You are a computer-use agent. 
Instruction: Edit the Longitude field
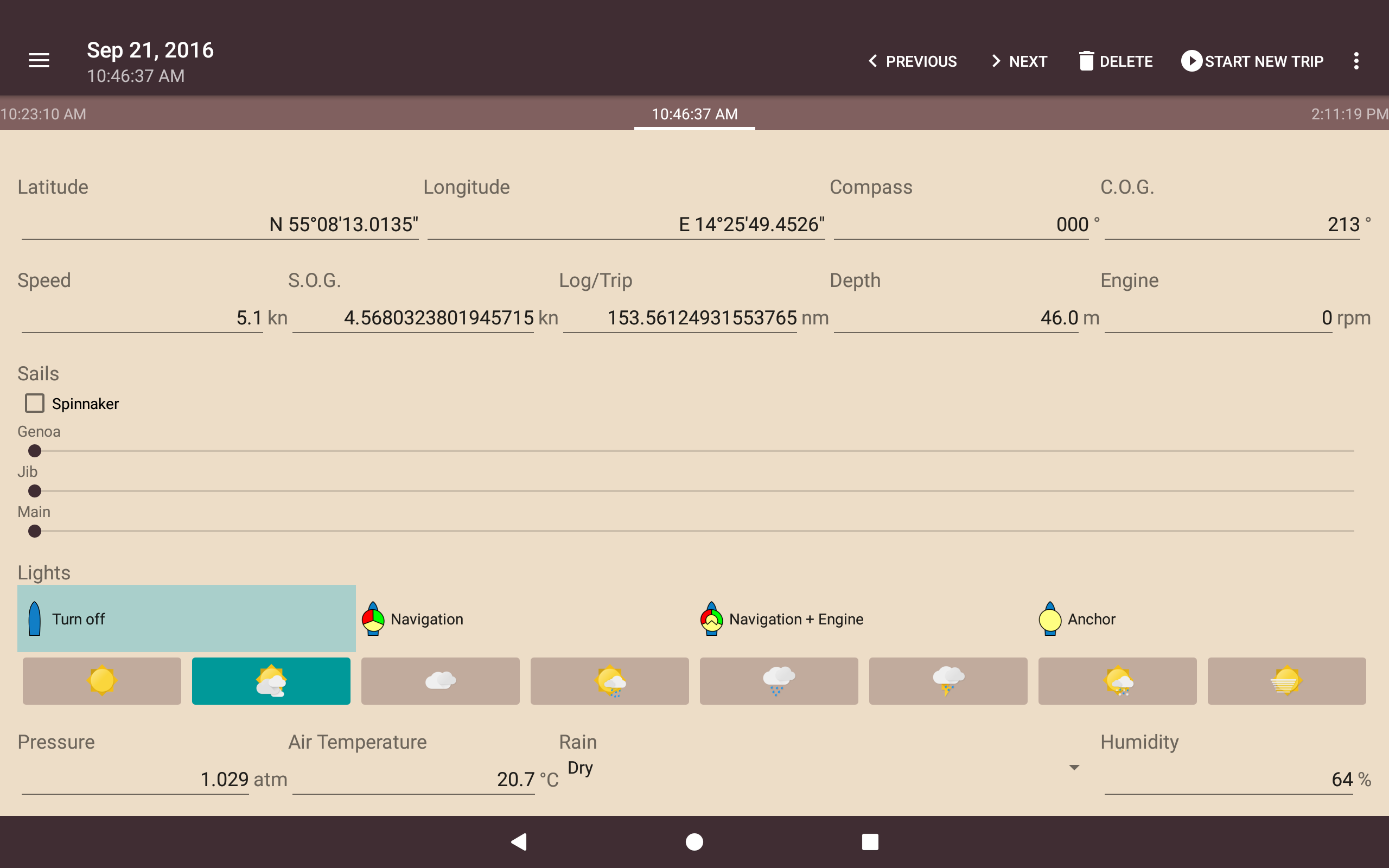click(626, 225)
